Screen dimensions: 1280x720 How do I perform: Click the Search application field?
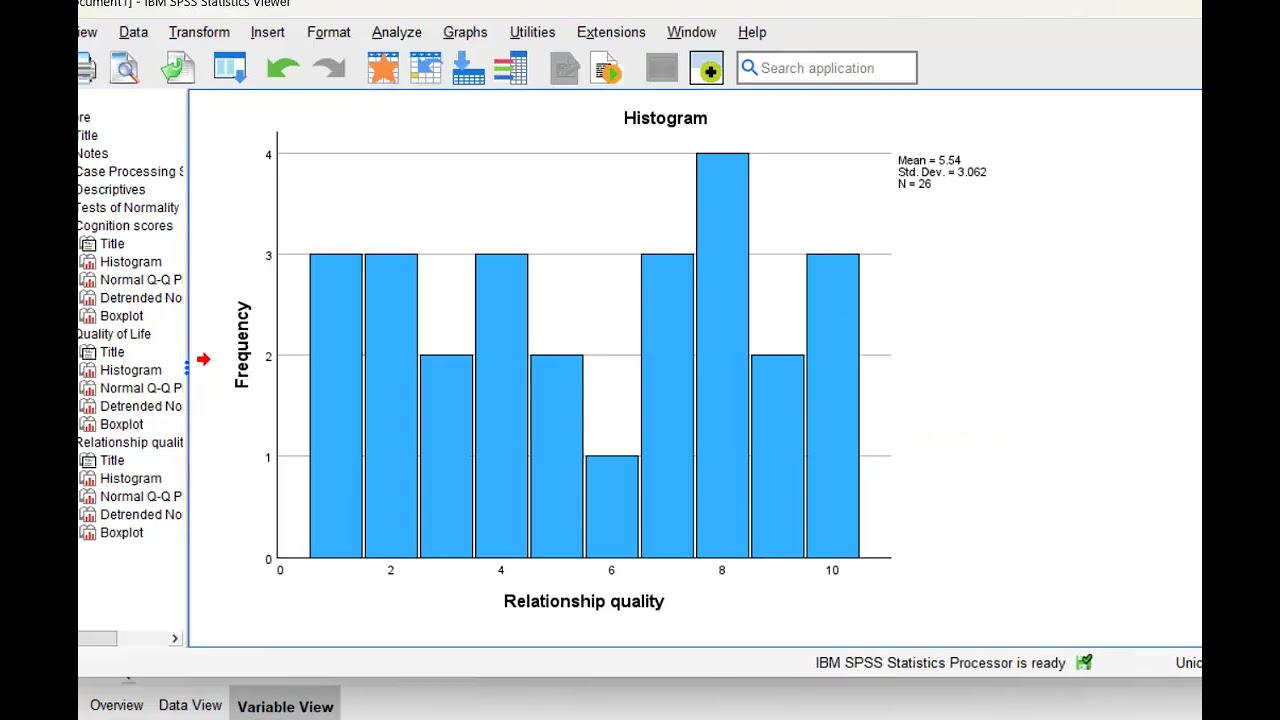(x=827, y=68)
